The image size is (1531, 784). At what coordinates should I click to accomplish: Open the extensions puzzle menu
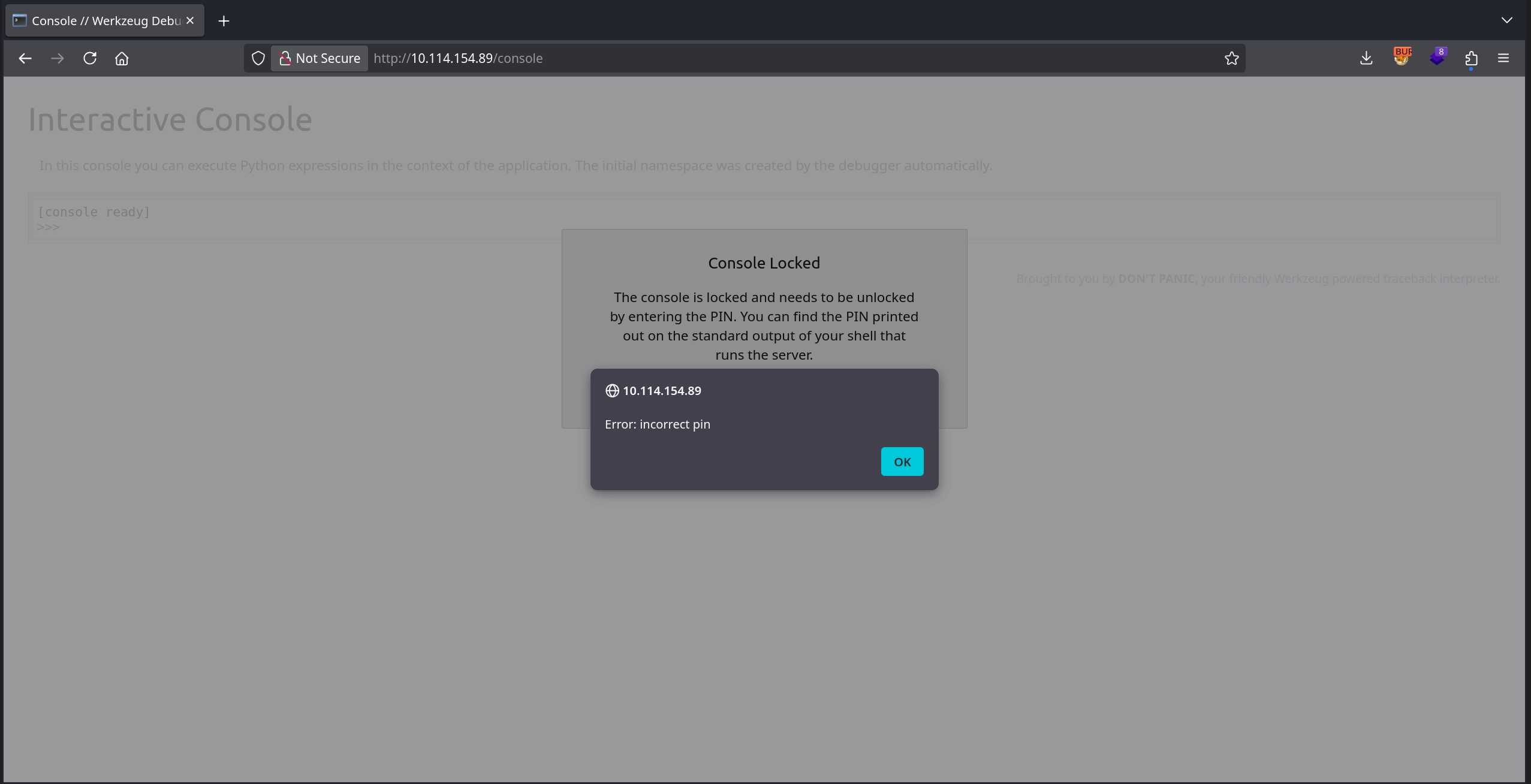pos(1471,58)
